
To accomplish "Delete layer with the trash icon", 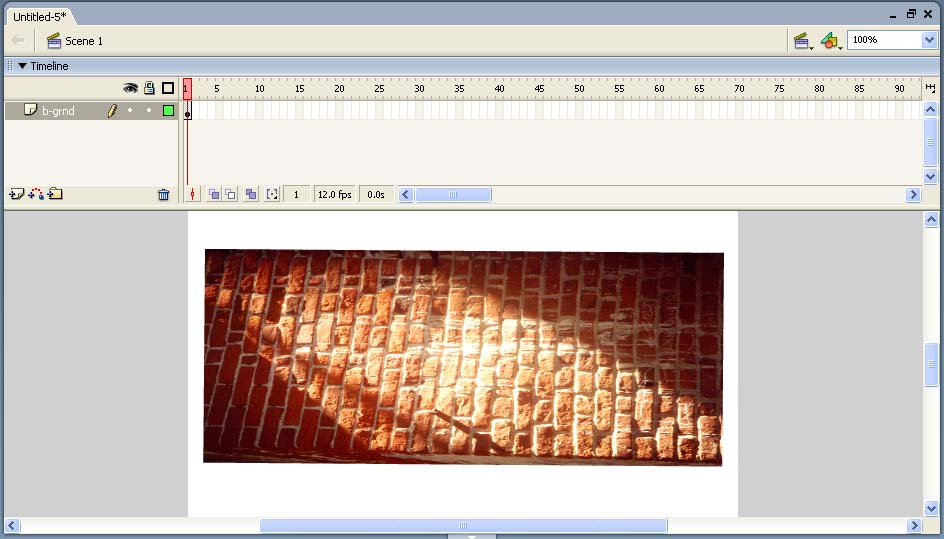I will (x=164, y=195).
